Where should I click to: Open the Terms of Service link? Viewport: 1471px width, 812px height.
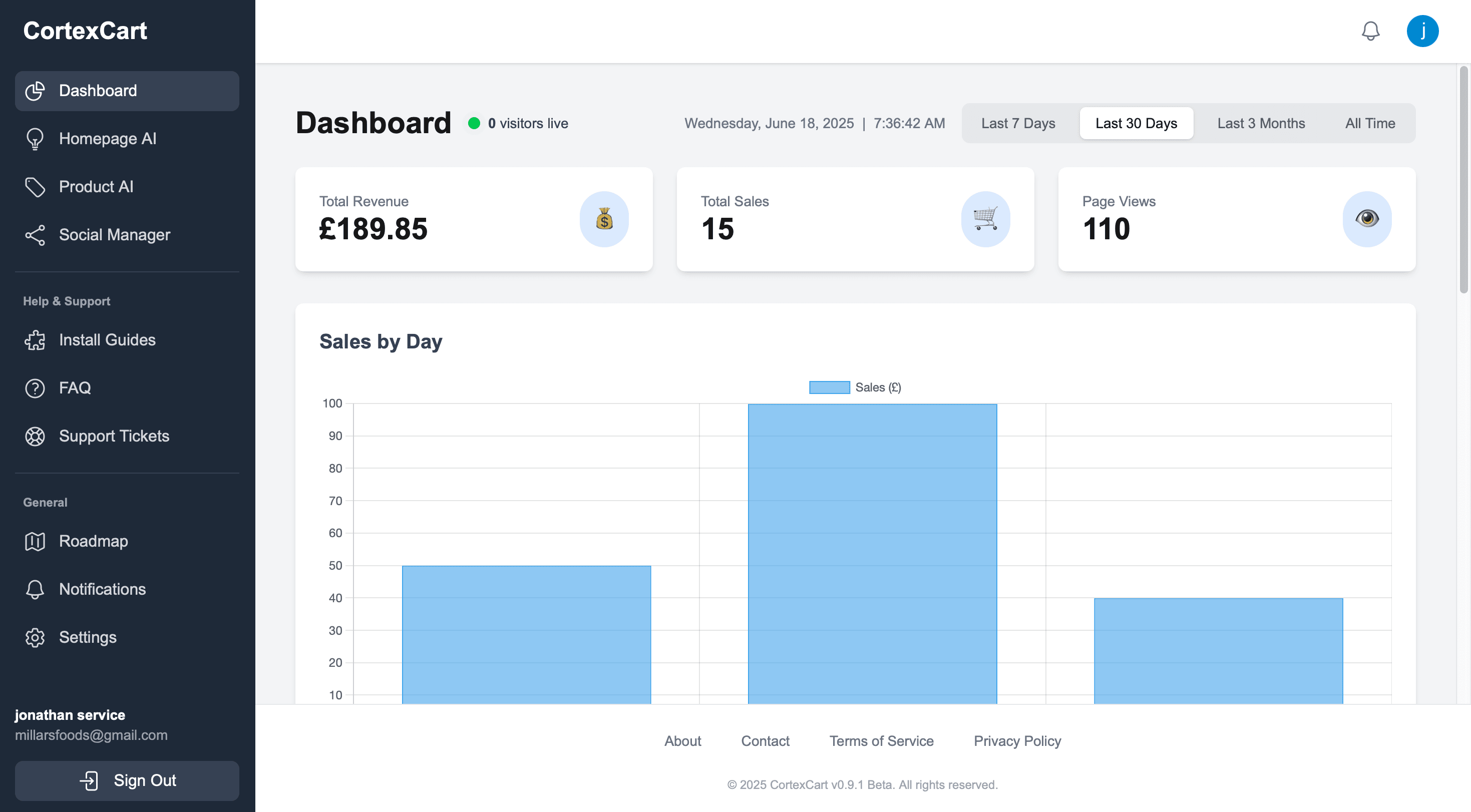point(882,740)
